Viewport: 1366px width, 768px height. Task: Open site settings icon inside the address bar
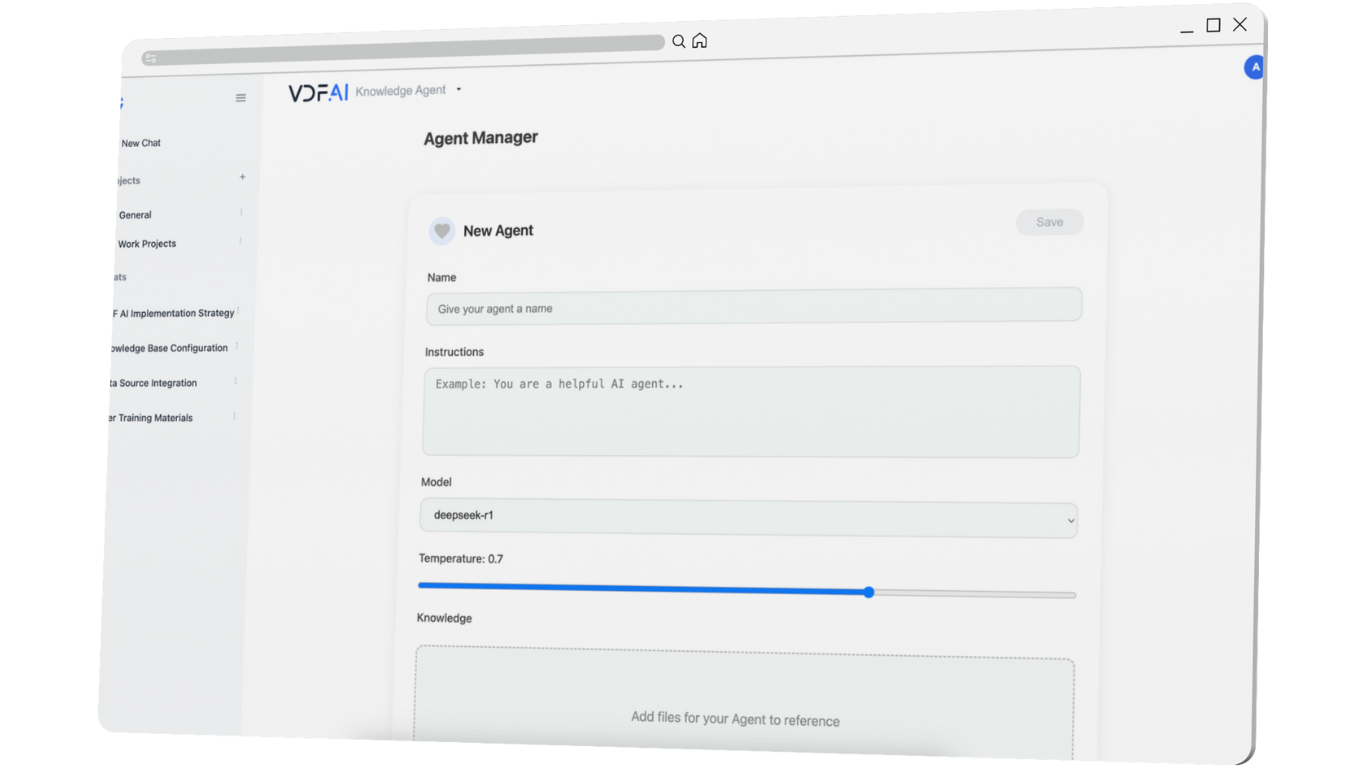(x=151, y=58)
